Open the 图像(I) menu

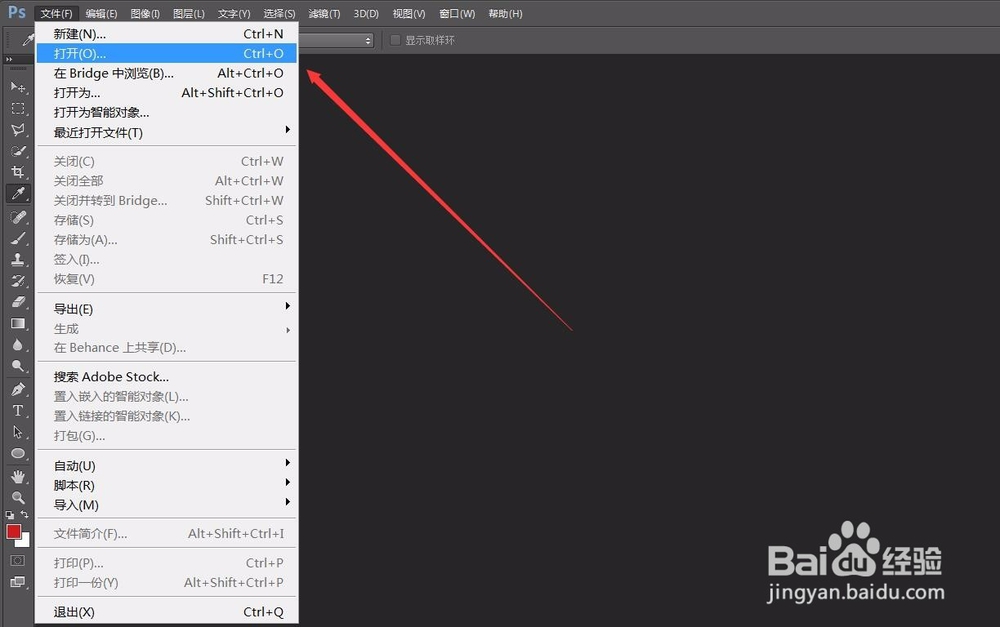click(145, 13)
